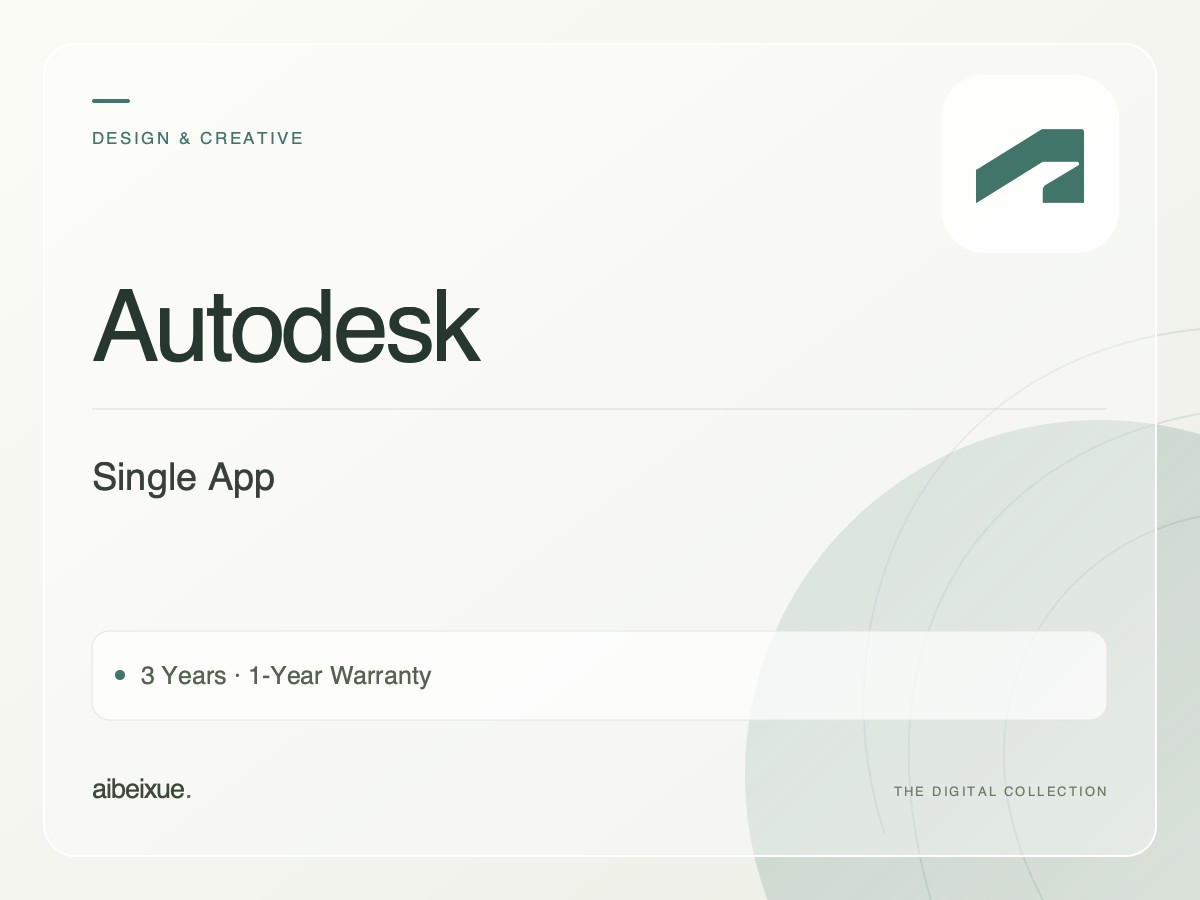Select the 'DESIGN & CREATIVE' category label
The image size is (1200, 900).
point(198,138)
